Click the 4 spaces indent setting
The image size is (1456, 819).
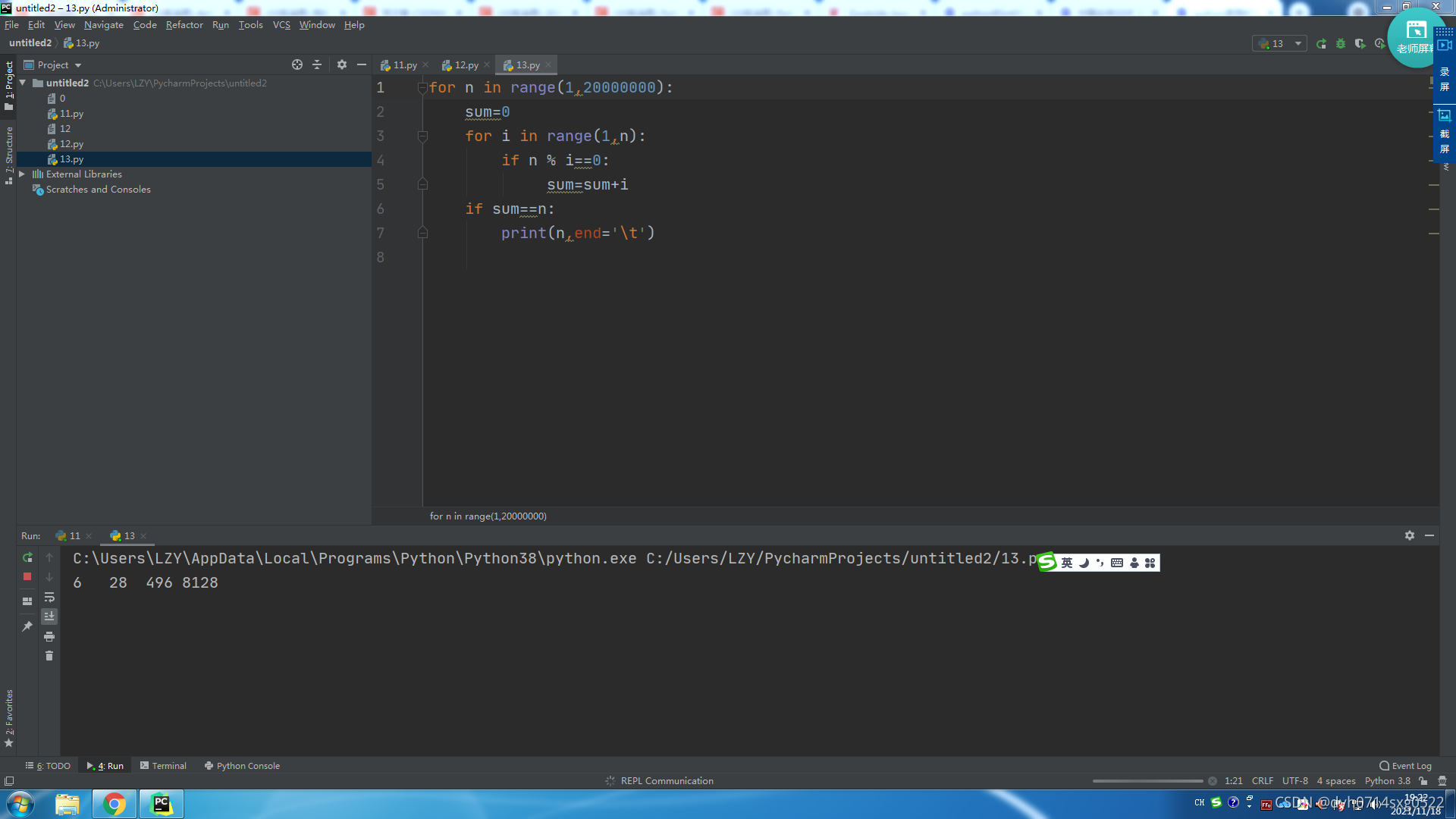[x=1336, y=781]
